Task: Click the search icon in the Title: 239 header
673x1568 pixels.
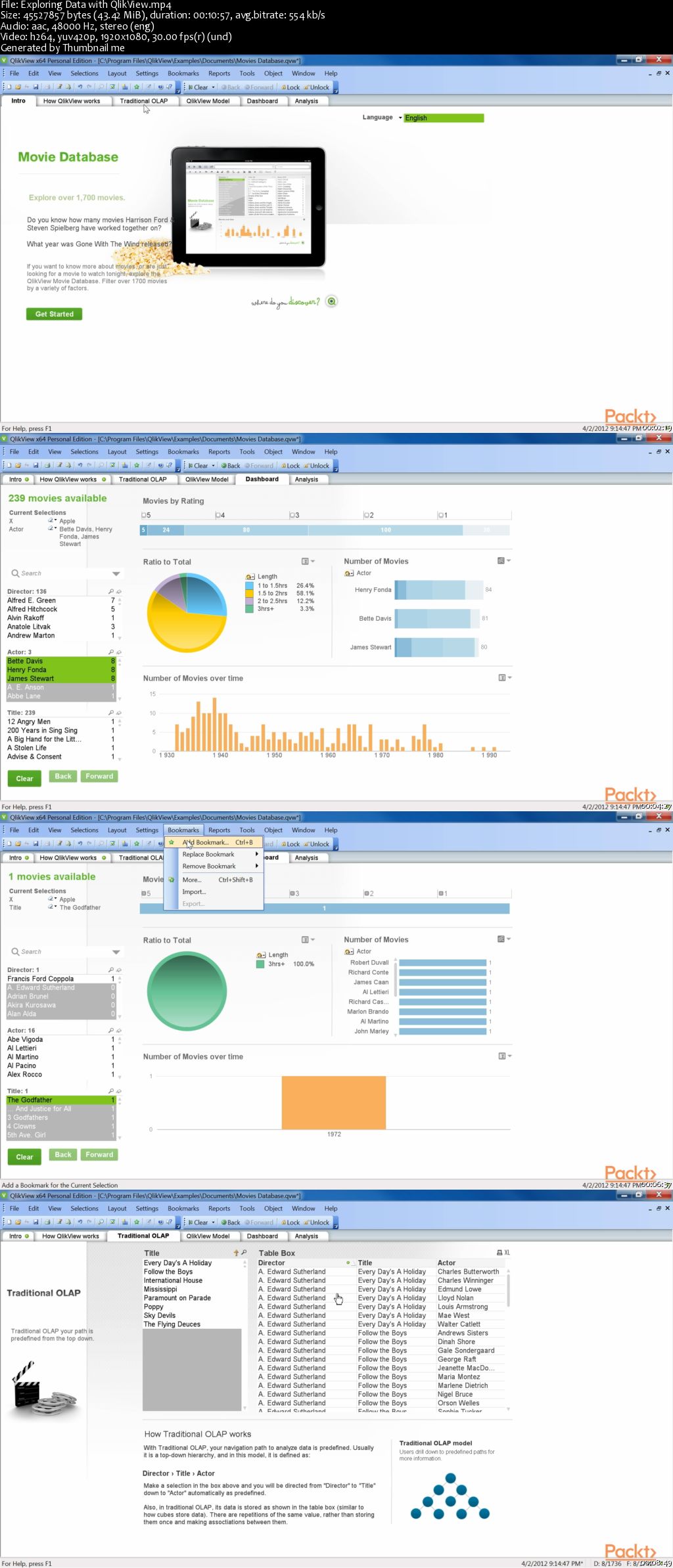Action: coord(111,713)
